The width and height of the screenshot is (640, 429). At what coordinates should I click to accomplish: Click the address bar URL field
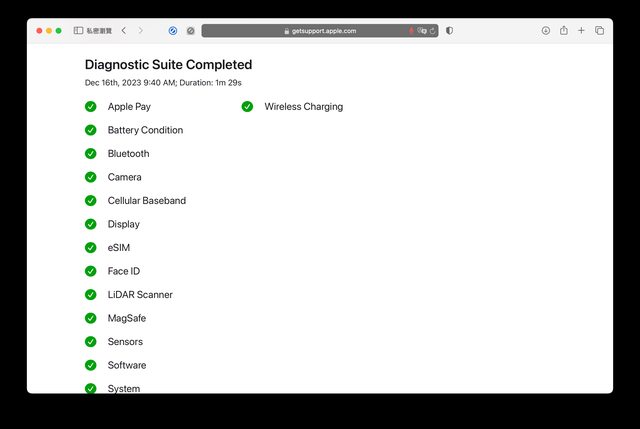(x=320, y=31)
